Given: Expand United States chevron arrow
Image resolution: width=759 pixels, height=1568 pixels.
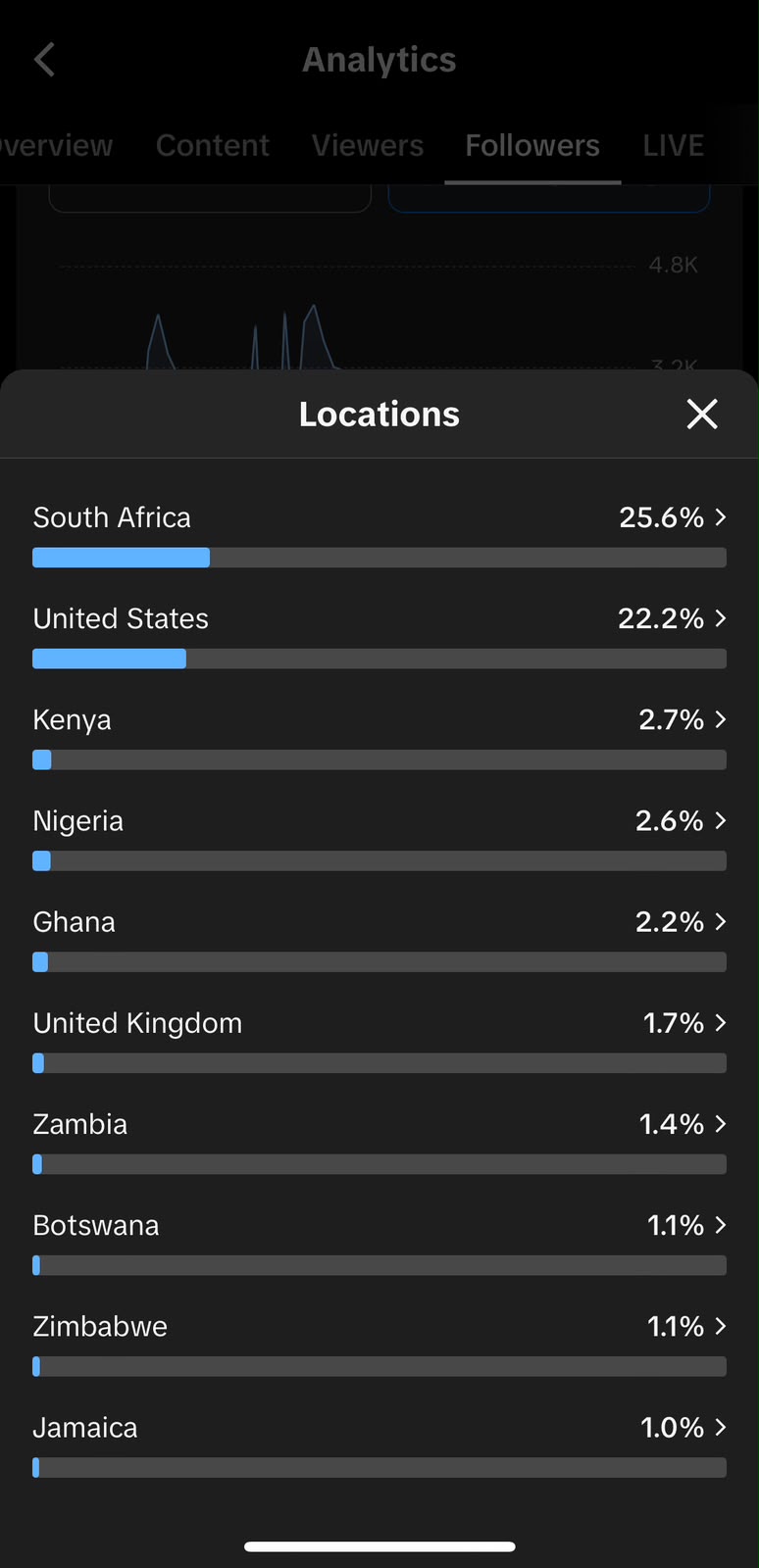Looking at the screenshot, I should [x=721, y=617].
